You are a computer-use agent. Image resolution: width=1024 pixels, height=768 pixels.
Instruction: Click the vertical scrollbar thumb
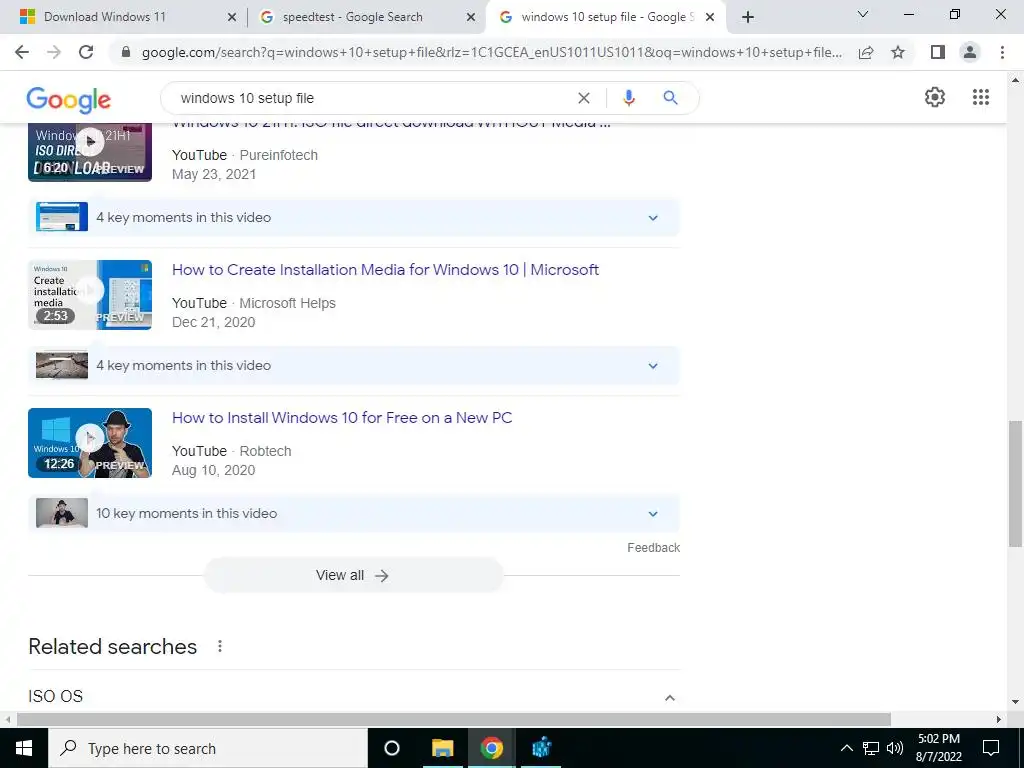click(x=1015, y=484)
